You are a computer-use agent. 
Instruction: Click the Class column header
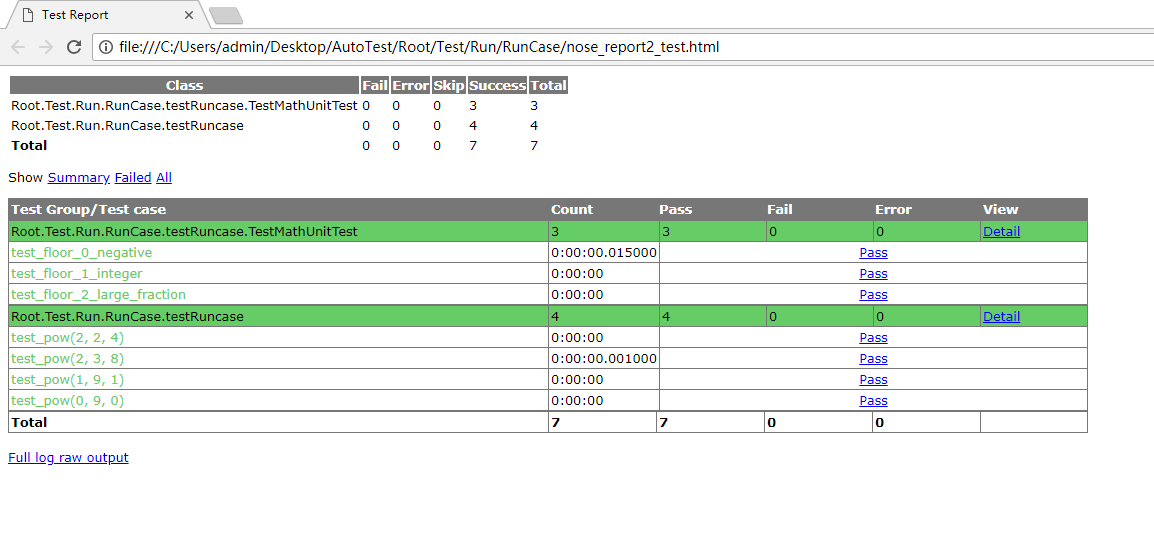pyautogui.click(x=184, y=85)
